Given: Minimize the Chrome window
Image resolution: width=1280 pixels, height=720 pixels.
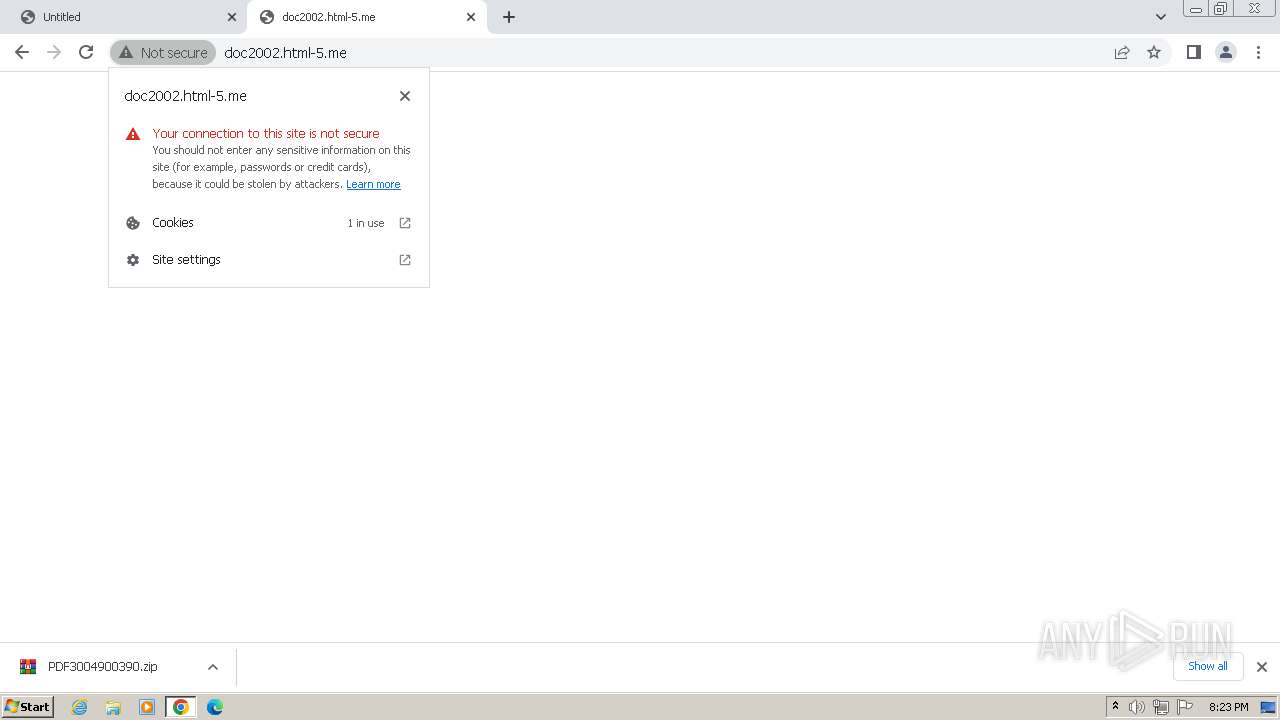Looking at the screenshot, I should pos(1195,9).
